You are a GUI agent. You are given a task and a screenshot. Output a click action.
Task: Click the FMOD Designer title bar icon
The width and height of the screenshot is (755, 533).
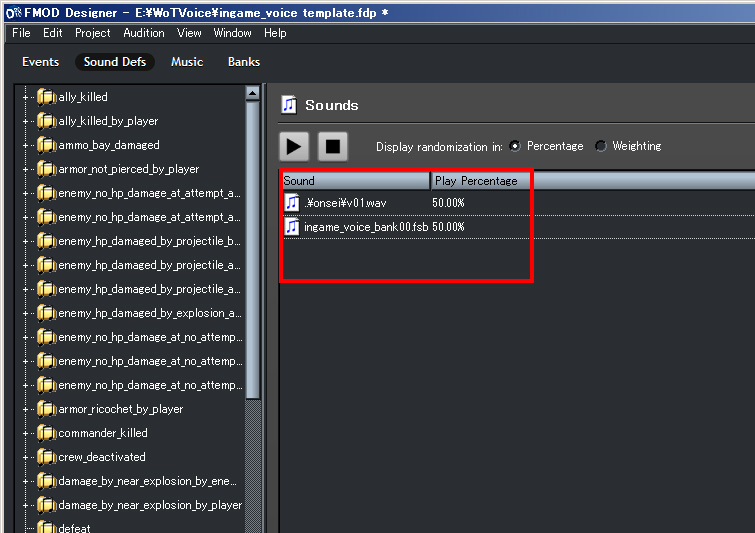coord(13,13)
